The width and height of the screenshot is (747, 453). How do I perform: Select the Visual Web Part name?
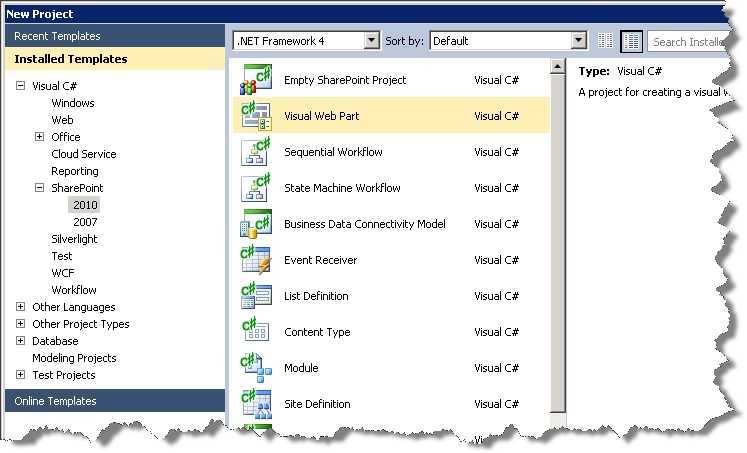pos(322,116)
